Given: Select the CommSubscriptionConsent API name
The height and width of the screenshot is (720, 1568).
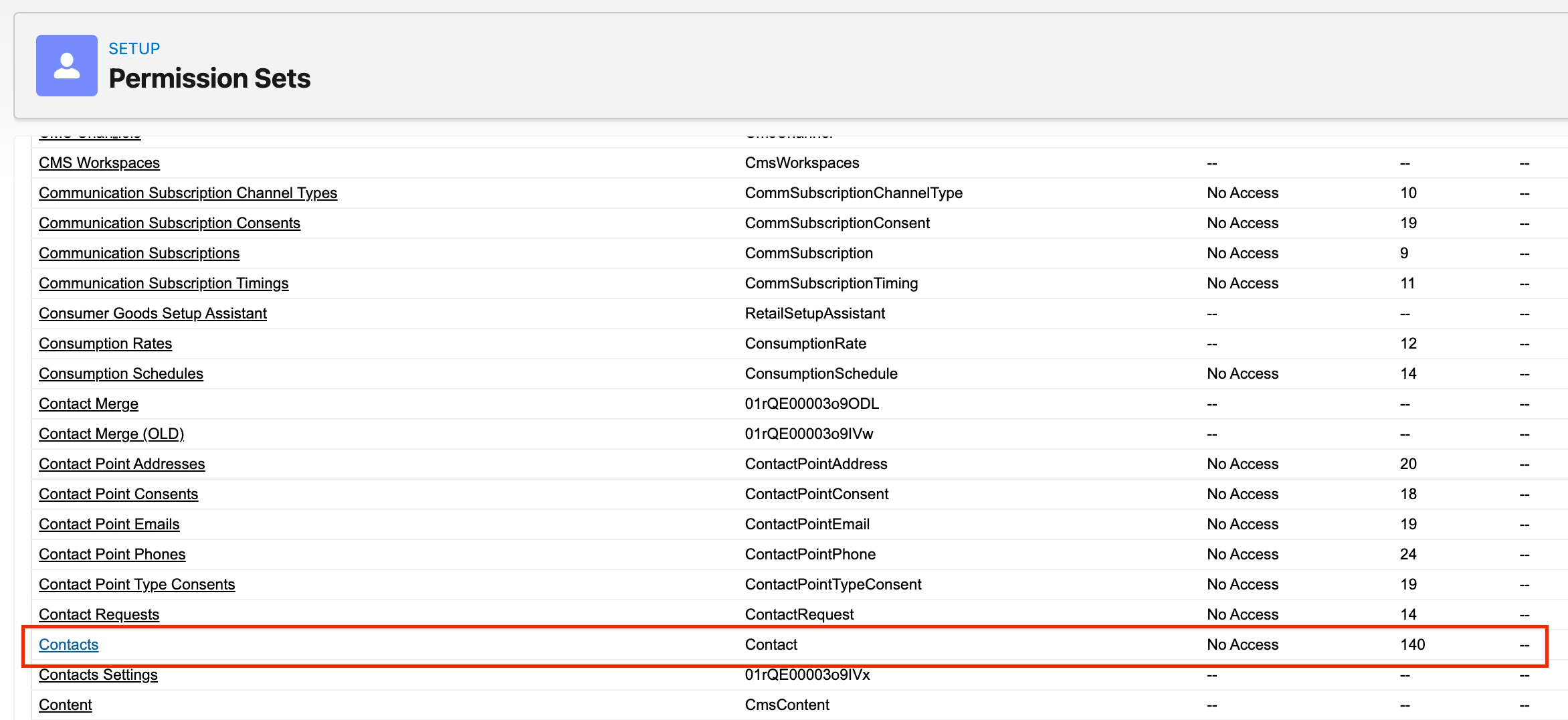Looking at the screenshot, I should pos(838,223).
